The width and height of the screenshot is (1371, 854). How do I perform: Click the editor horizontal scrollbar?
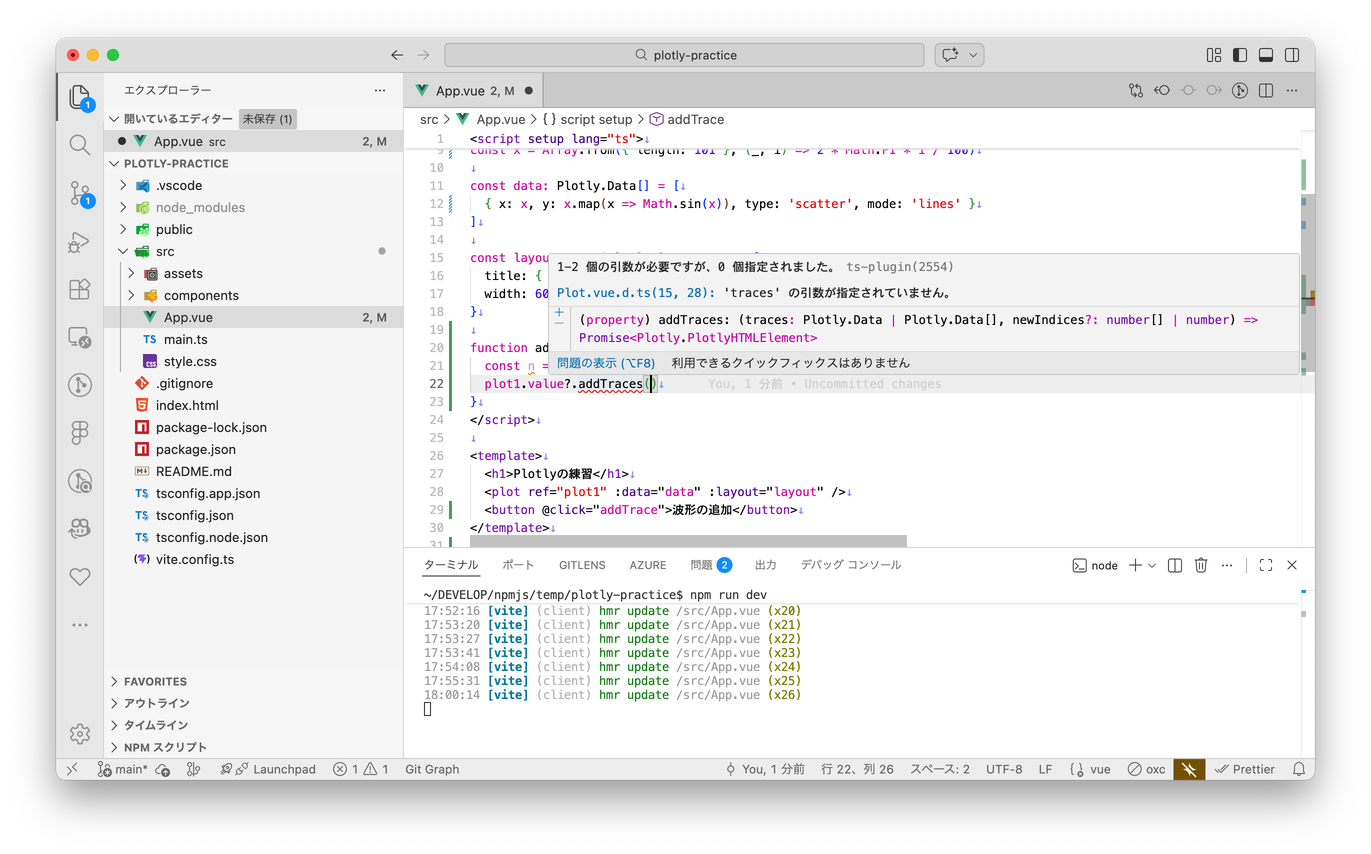point(688,541)
